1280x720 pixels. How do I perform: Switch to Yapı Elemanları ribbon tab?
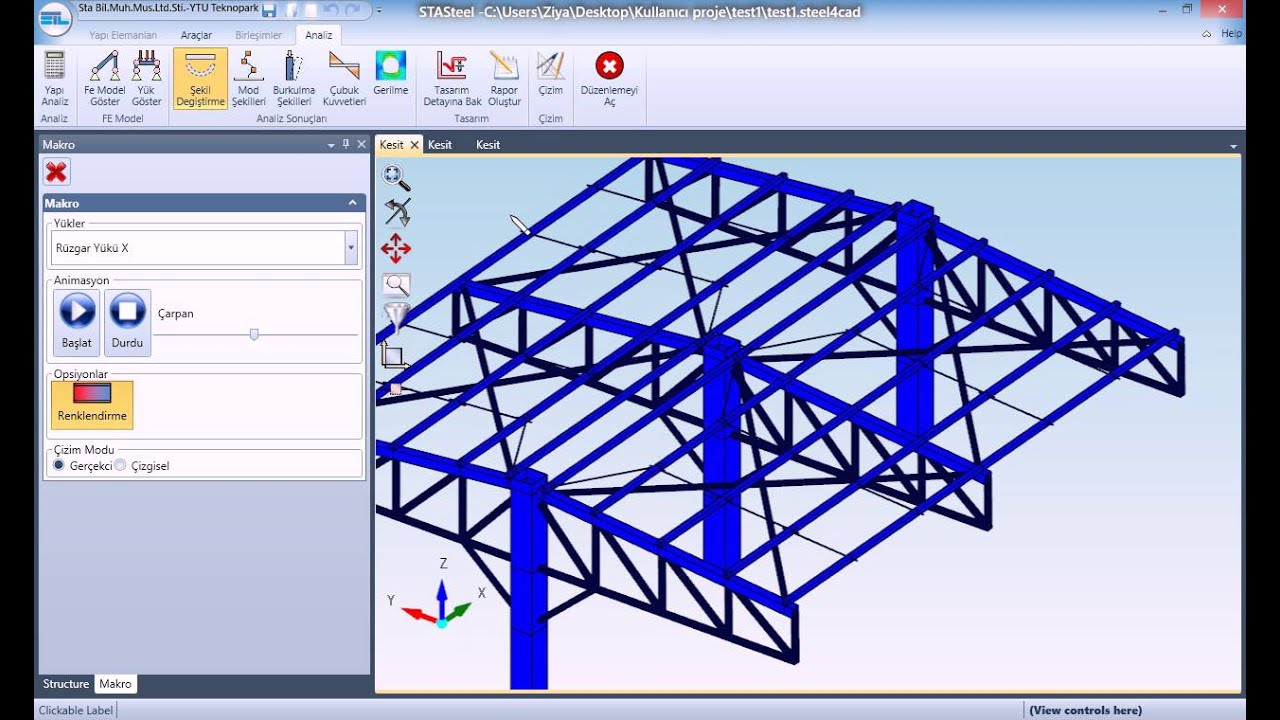[x=123, y=35]
